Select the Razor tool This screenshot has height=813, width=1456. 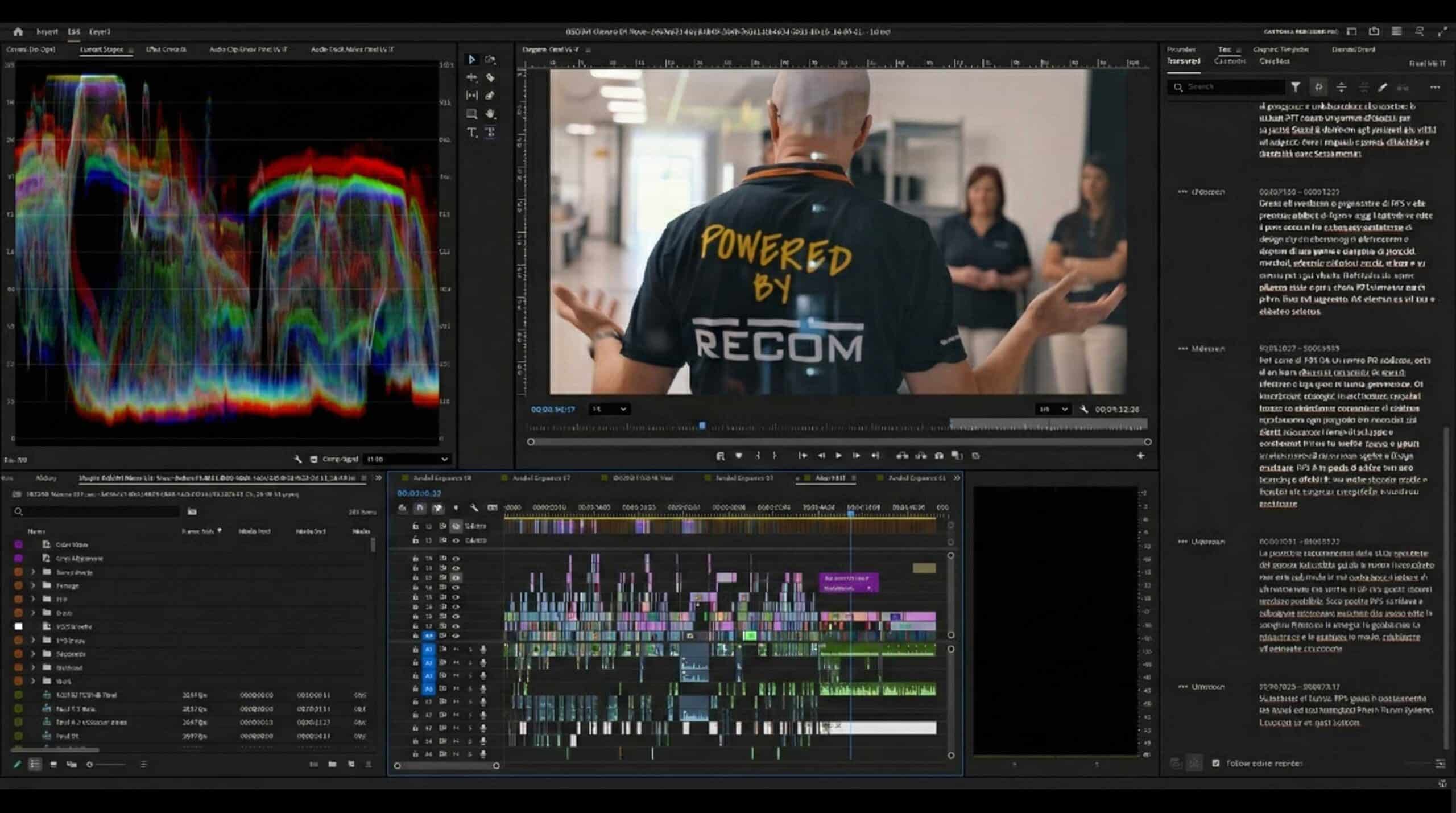(x=490, y=77)
